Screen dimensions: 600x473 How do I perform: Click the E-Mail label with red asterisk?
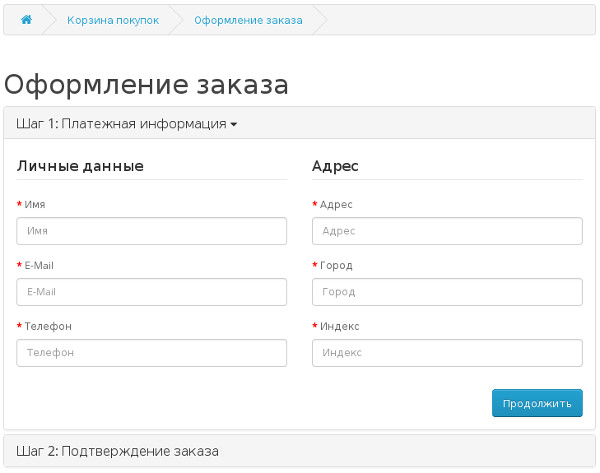[x=39, y=266]
